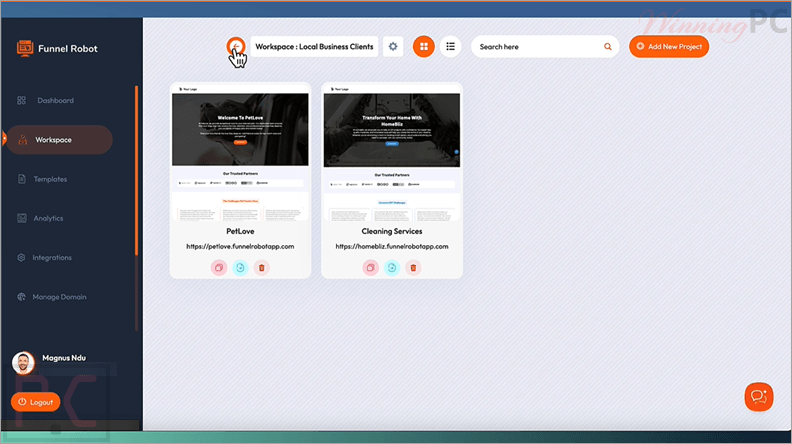The width and height of the screenshot is (792, 444).
Task: Click Add New Project button
Action: click(x=669, y=46)
